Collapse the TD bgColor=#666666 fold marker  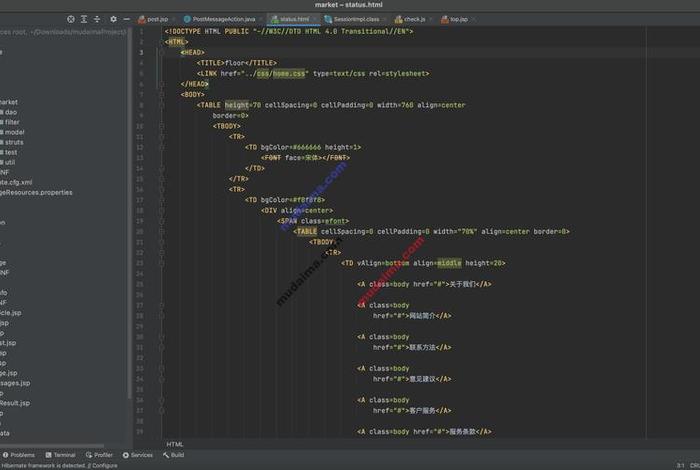[162, 147]
